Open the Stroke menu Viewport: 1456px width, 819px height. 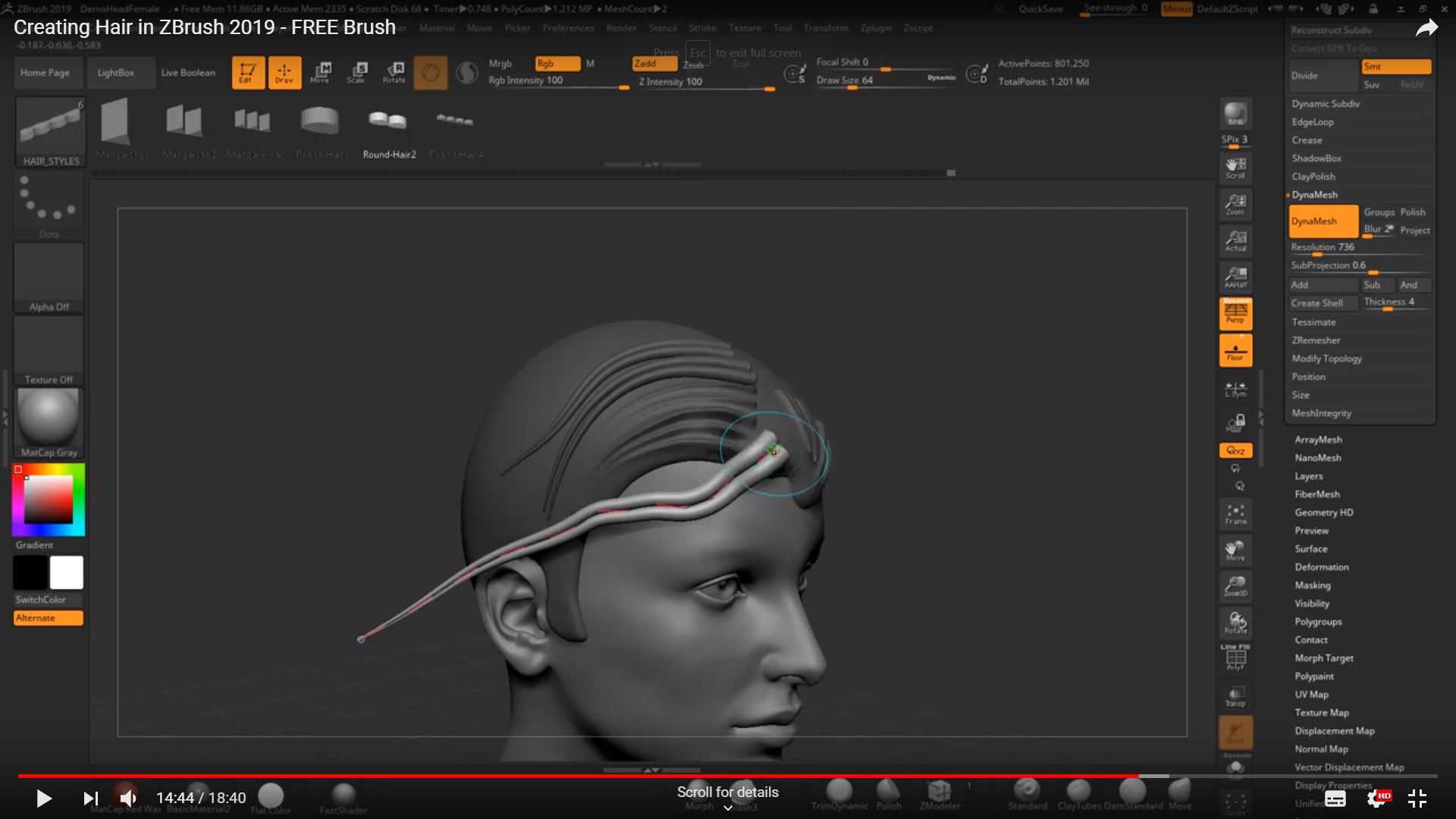[x=702, y=28]
